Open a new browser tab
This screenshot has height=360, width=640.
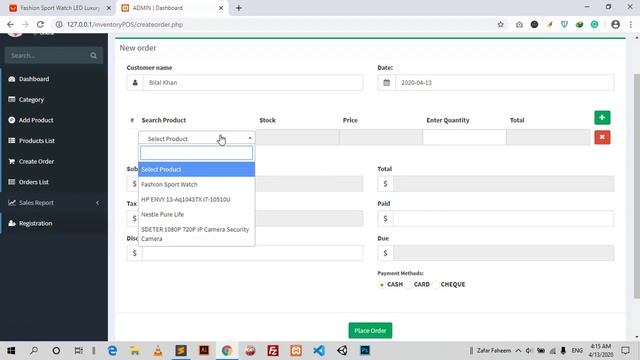[239, 8]
